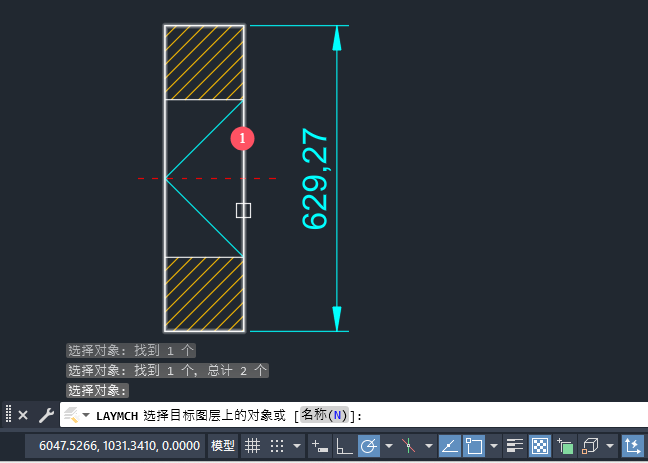The image size is (648, 463).
Task: Open object snap settings dropdown
Action: pos(494,446)
